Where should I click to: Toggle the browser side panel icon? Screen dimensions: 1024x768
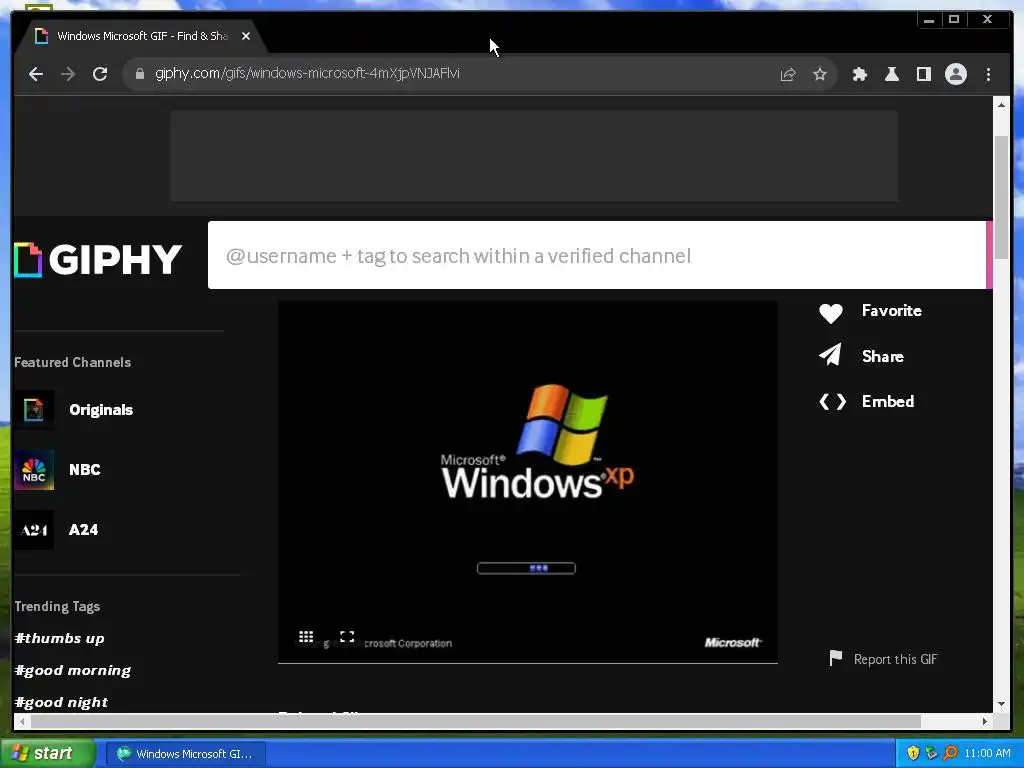point(923,74)
